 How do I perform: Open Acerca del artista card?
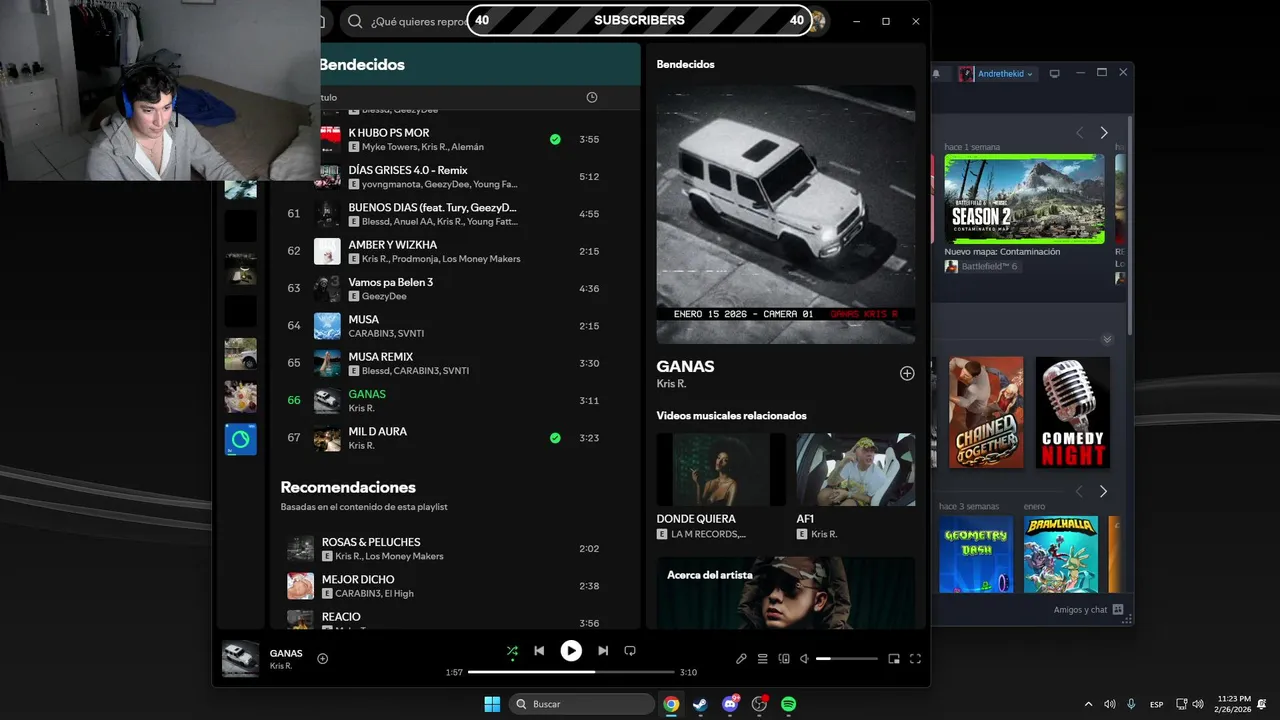(785, 592)
